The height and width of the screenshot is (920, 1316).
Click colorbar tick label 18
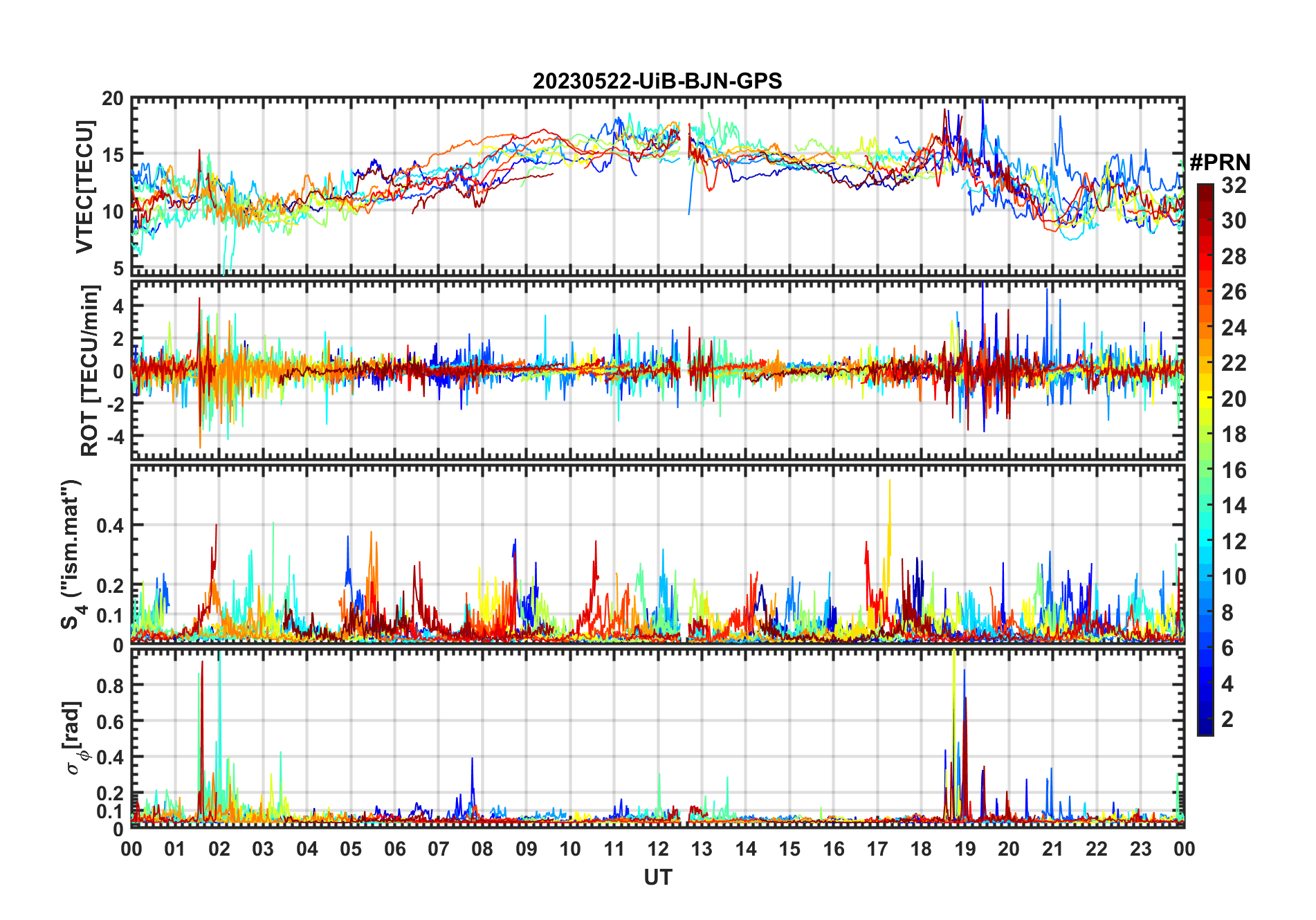point(1234,434)
